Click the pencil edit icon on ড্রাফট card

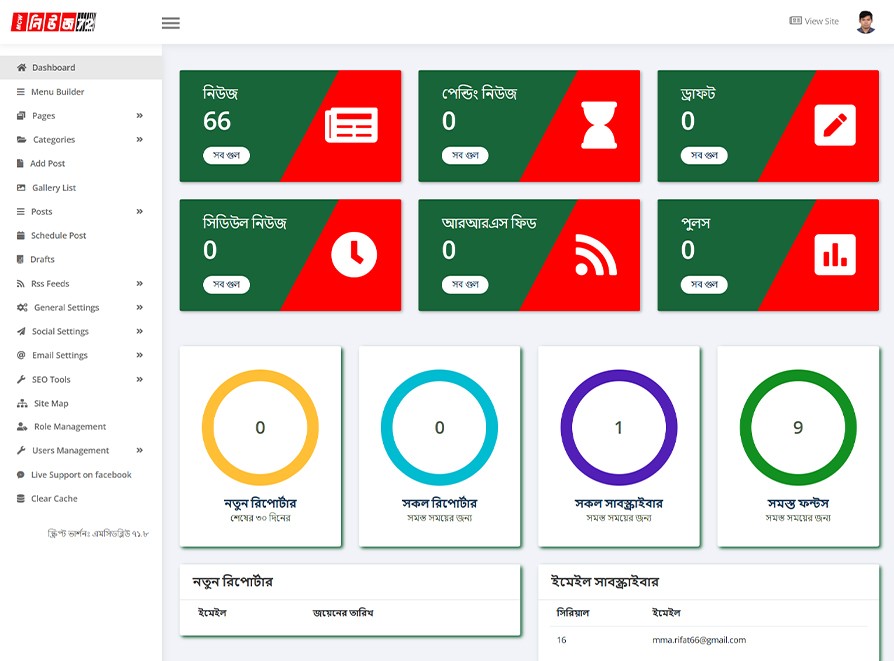coord(835,125)
